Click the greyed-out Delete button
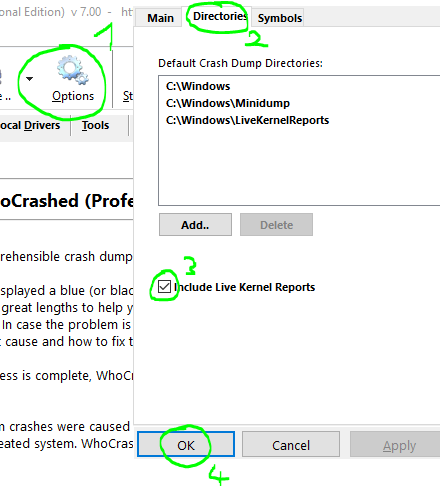The width and height of the screenshot is (440, 486). [x=276, y=225]
